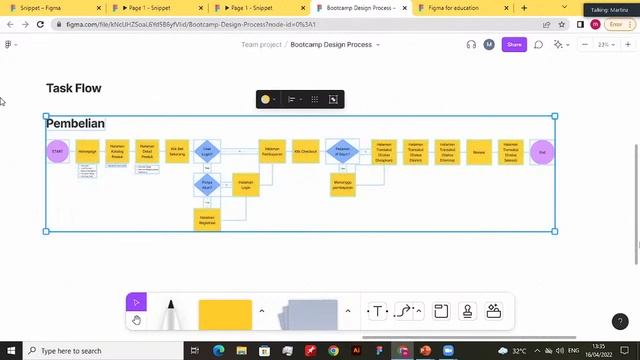Select the Move cursor tool

click(x=136, y=302)
